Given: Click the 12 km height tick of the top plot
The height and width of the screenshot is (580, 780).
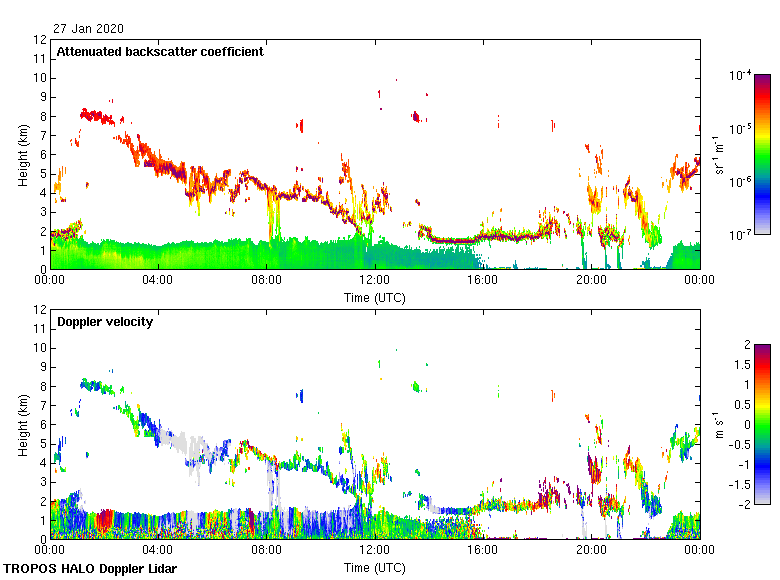Looking at the screenshot, I should [x=41, y=40].
